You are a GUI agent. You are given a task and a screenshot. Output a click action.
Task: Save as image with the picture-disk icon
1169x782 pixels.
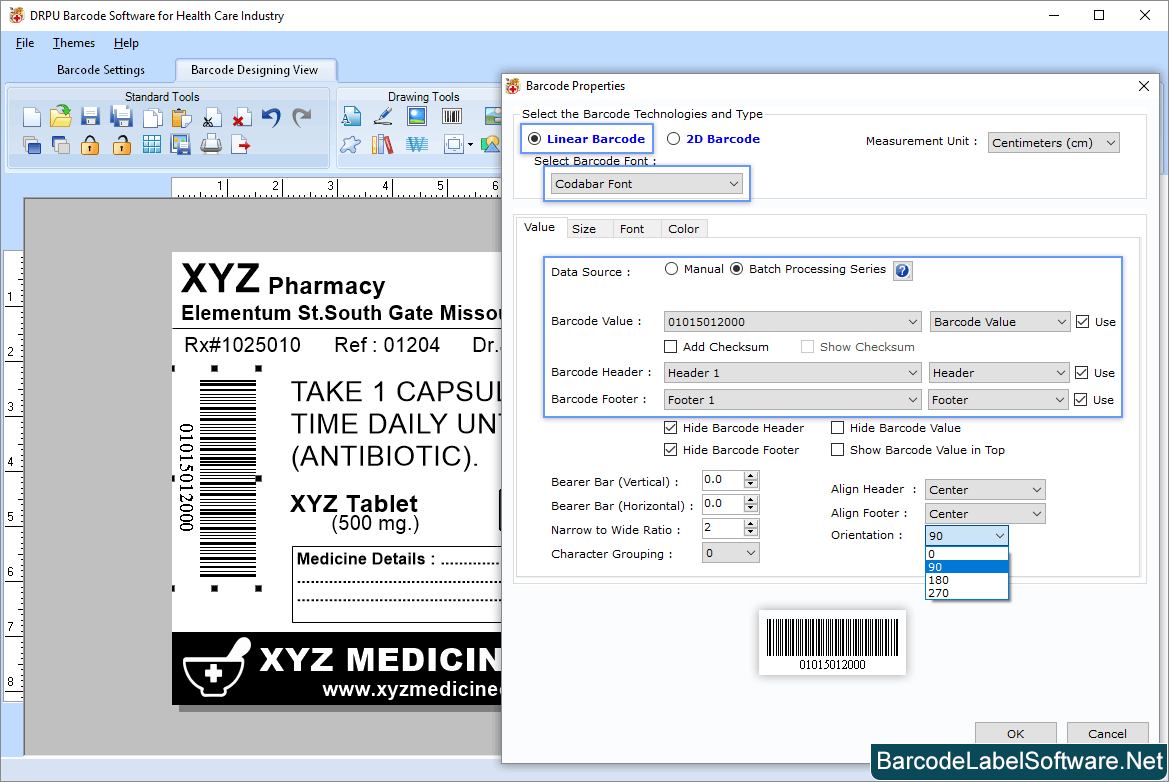click(x=181, y=145)
